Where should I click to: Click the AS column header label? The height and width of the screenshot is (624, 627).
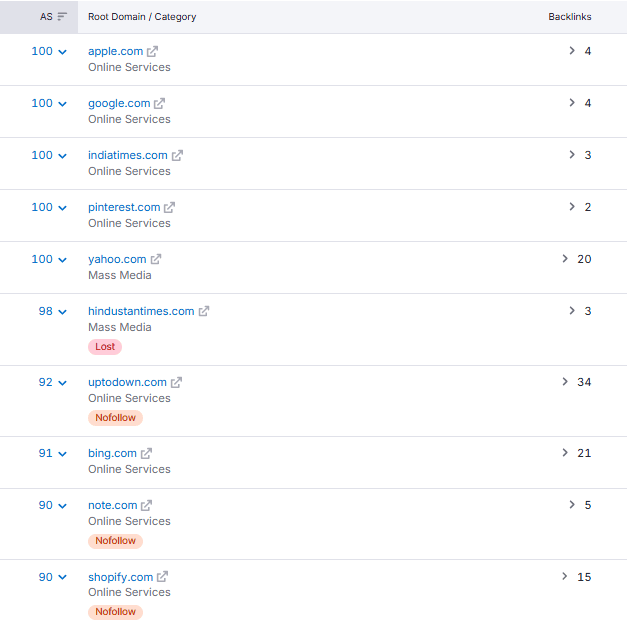(46, 16)
